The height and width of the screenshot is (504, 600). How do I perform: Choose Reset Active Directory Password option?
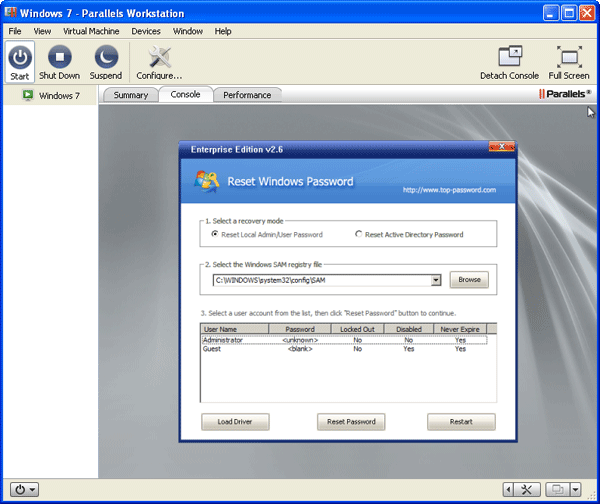tap(359, 234)
